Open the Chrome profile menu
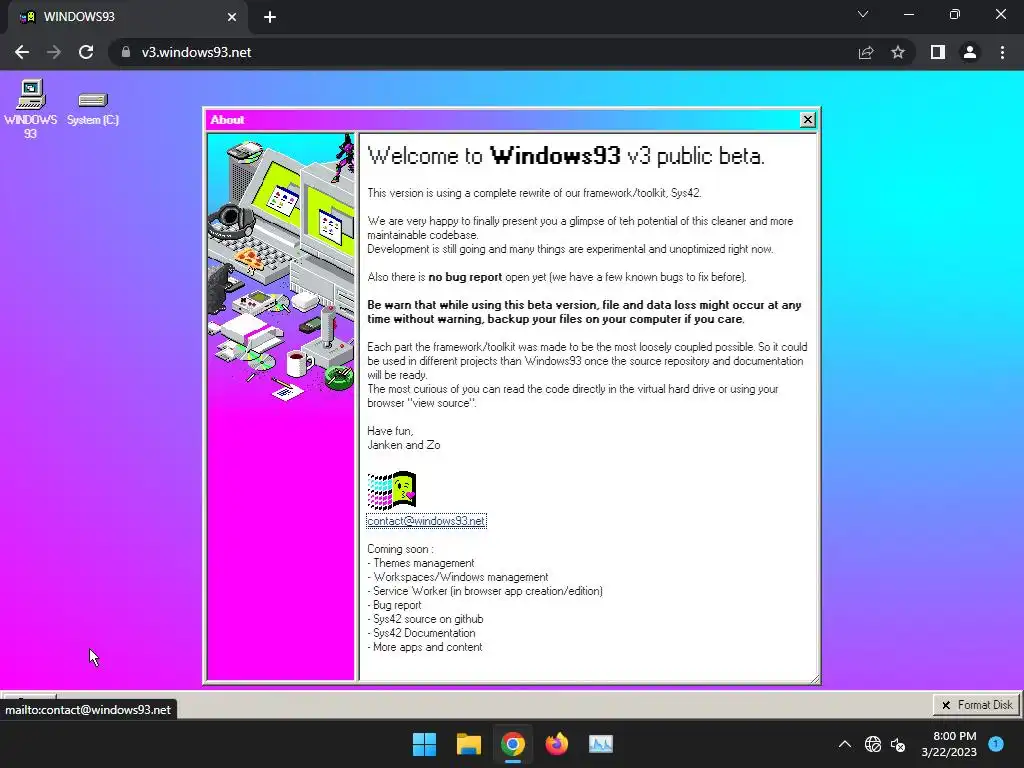 pyautogui.click(x=970, y=52)
